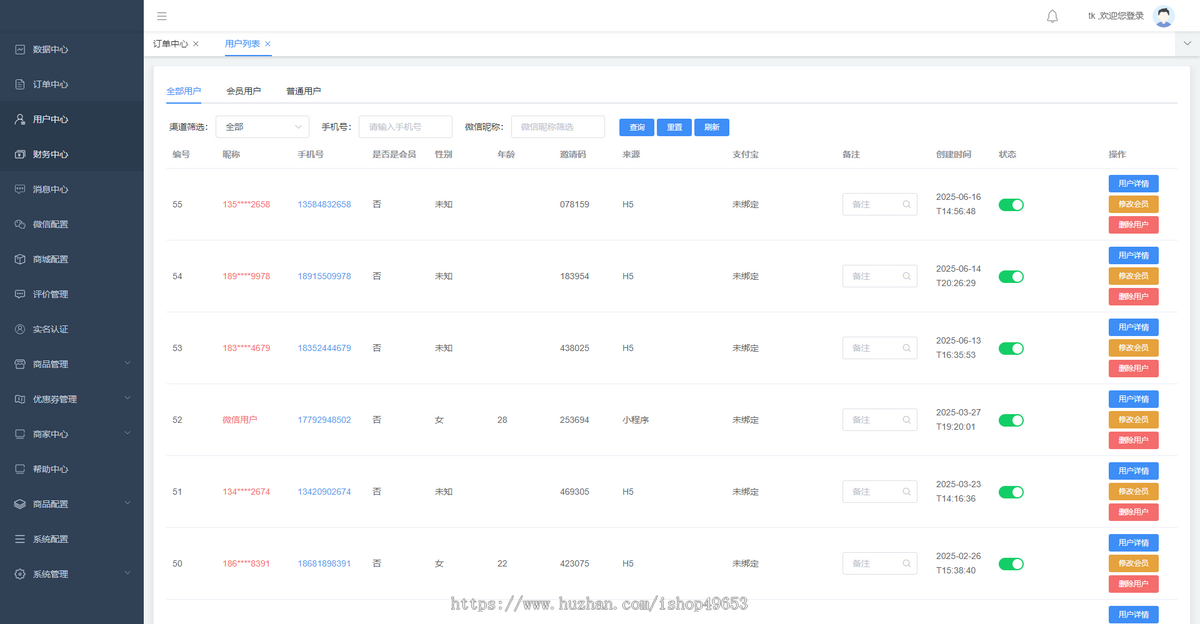
Task: Click search icon in 备注 field of user 50
Action: [x=907, y=564]
